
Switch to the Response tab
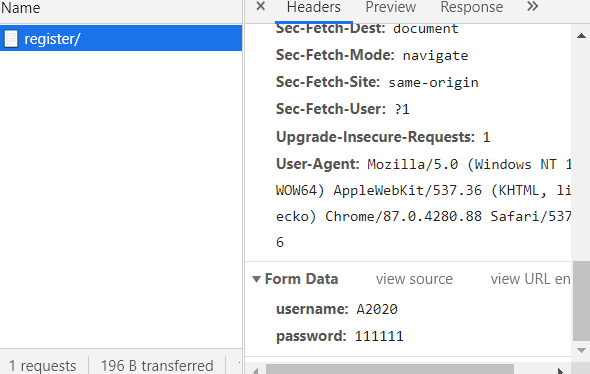coord(471,7)
